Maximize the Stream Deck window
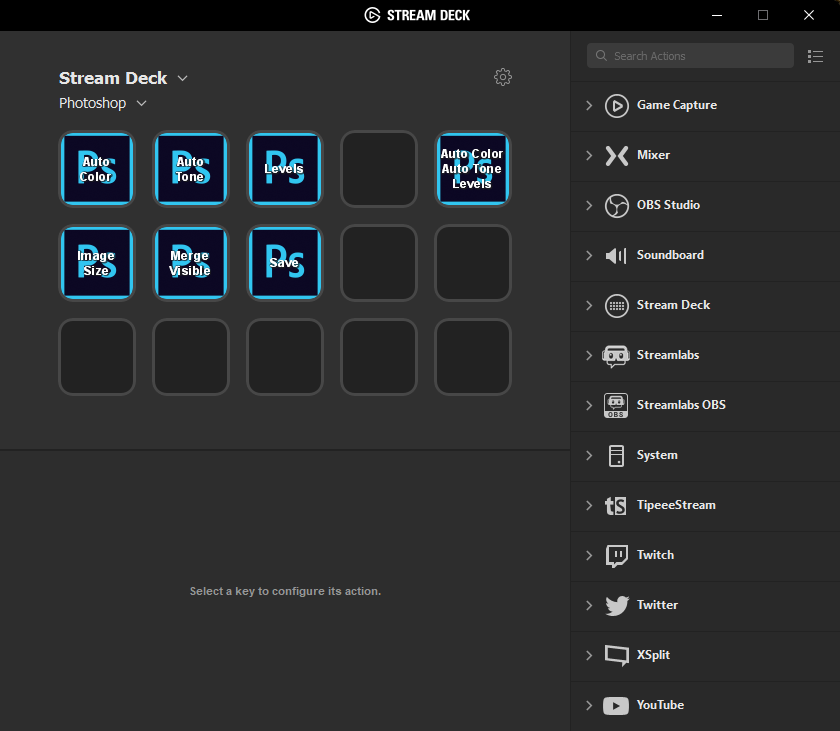This screenshot has width=840, height=731. (763, 15)
